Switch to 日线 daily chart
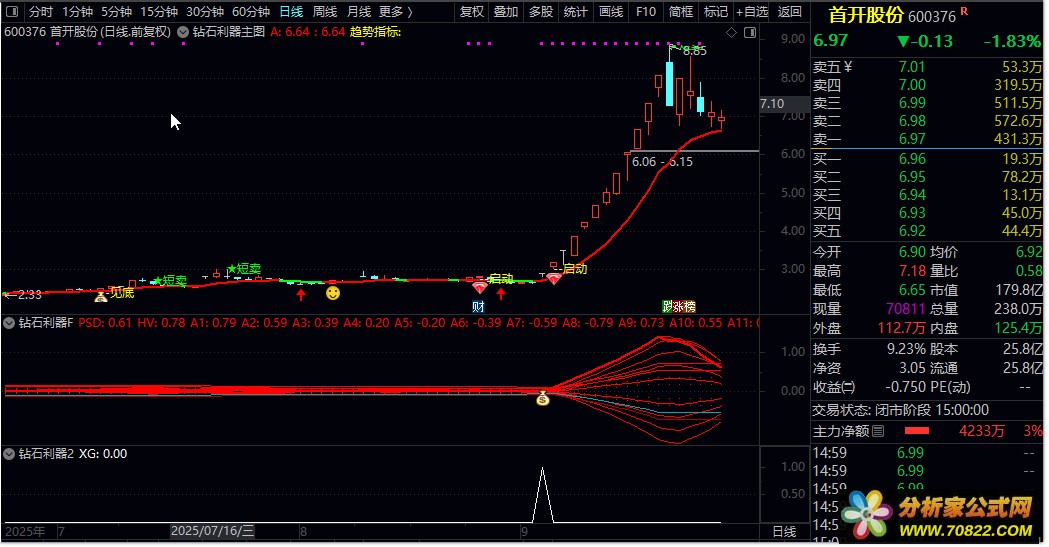 click(291, 11)
